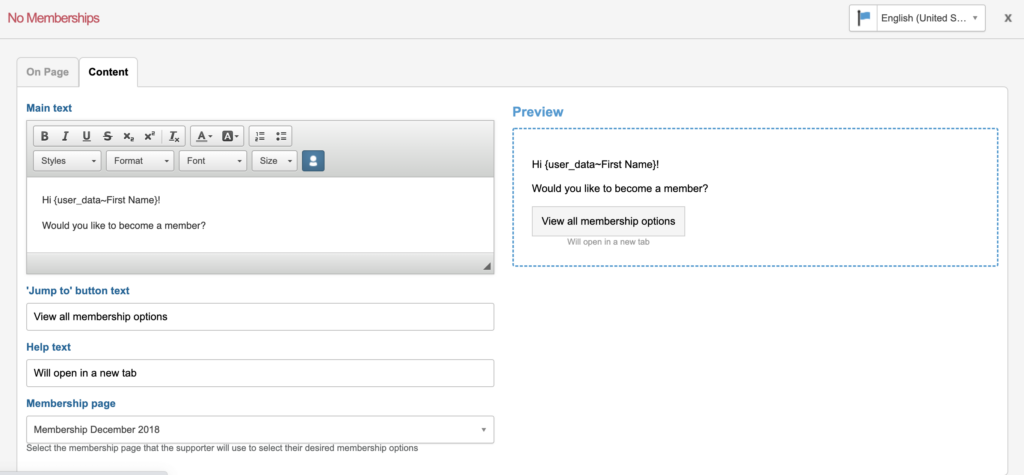The height and width of the screenshot is (475, 1024).
Task: Click 'View all membership options' preview button
Action: pyautogui.click(x=608, y=221)
